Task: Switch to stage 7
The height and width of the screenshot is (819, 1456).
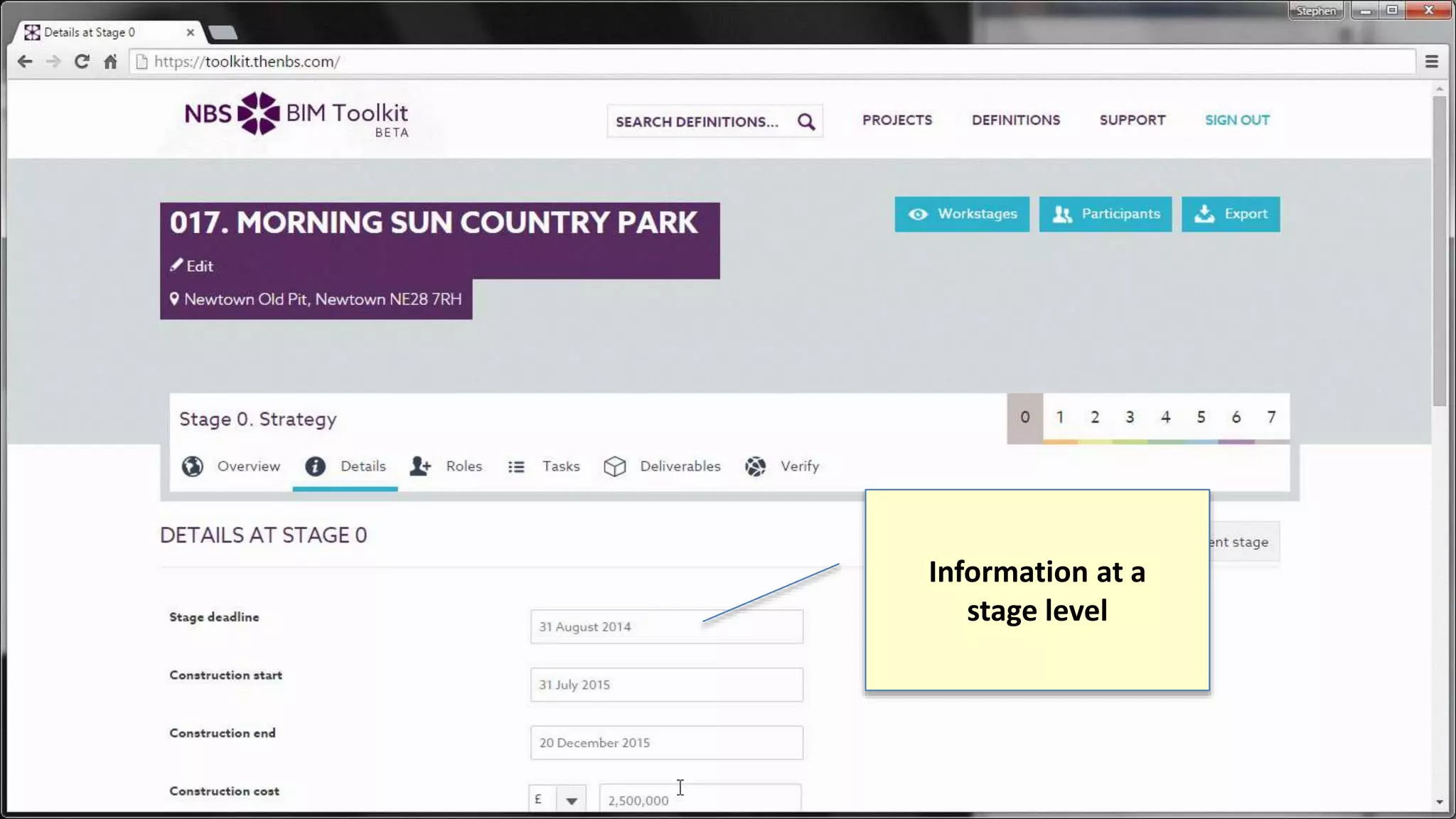Action: coord(1271,417)
